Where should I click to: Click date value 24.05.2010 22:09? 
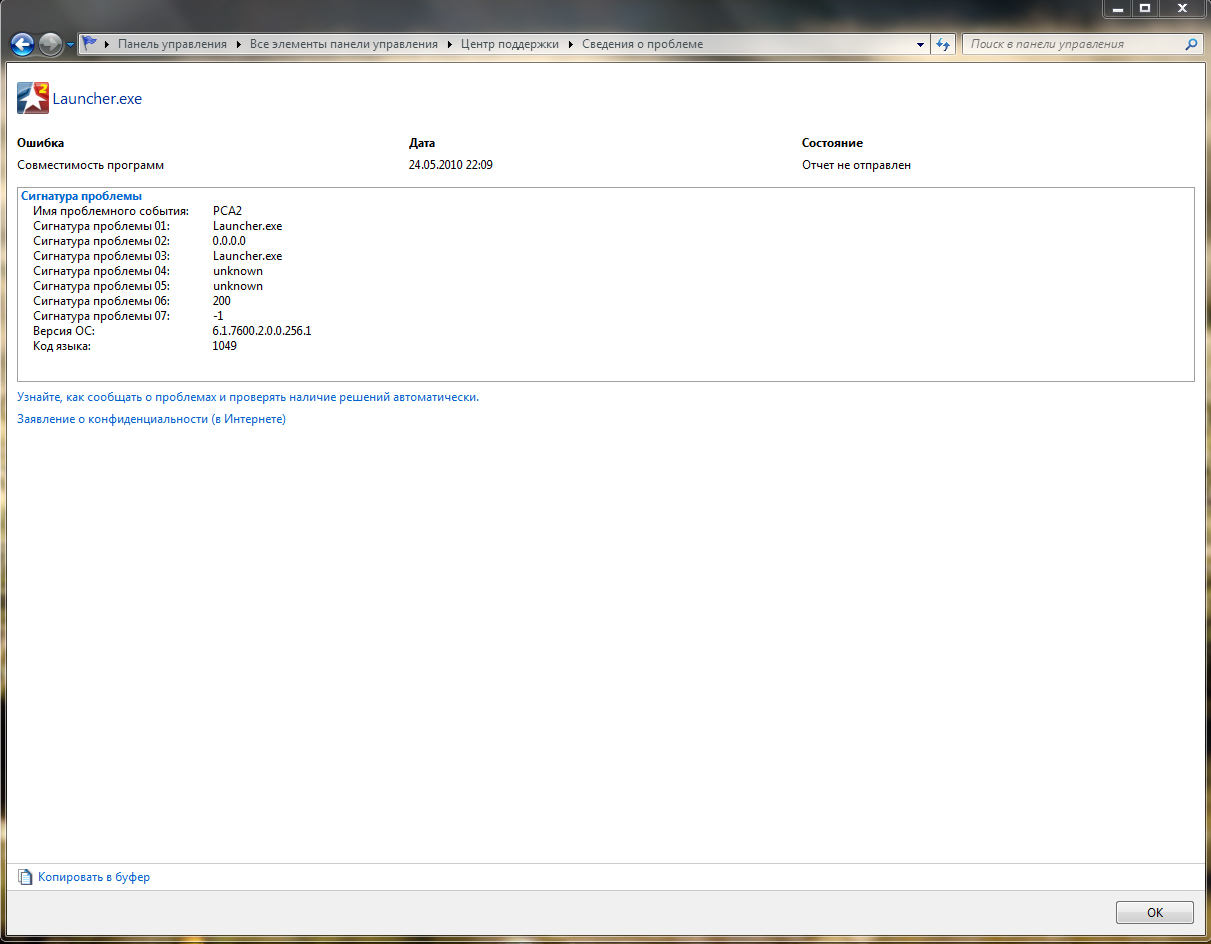[451, 165]
